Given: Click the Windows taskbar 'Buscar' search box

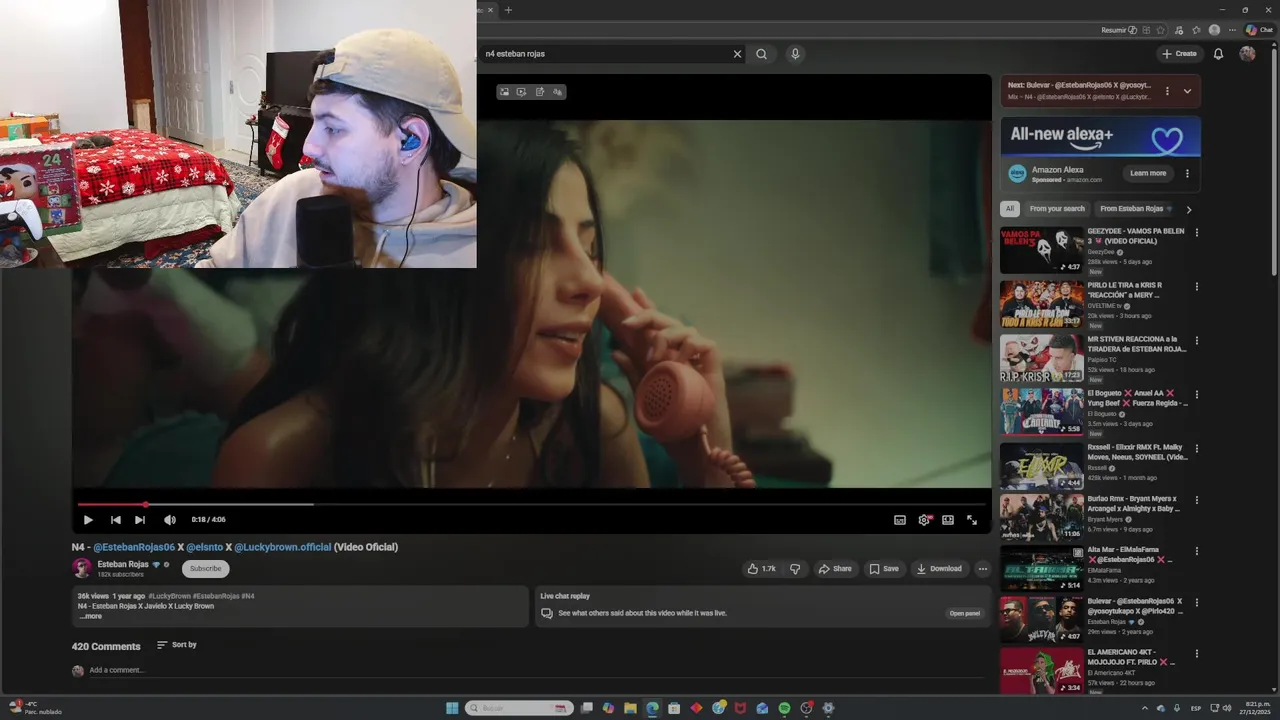Looking at the screenshot, I should point(521,708).
